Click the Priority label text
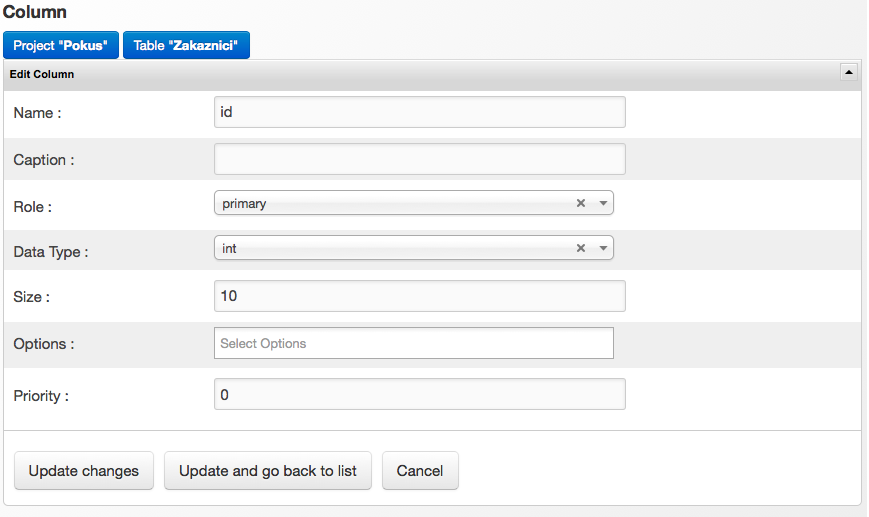Viewport: 869px width, 517px height. tap(41, 396)
